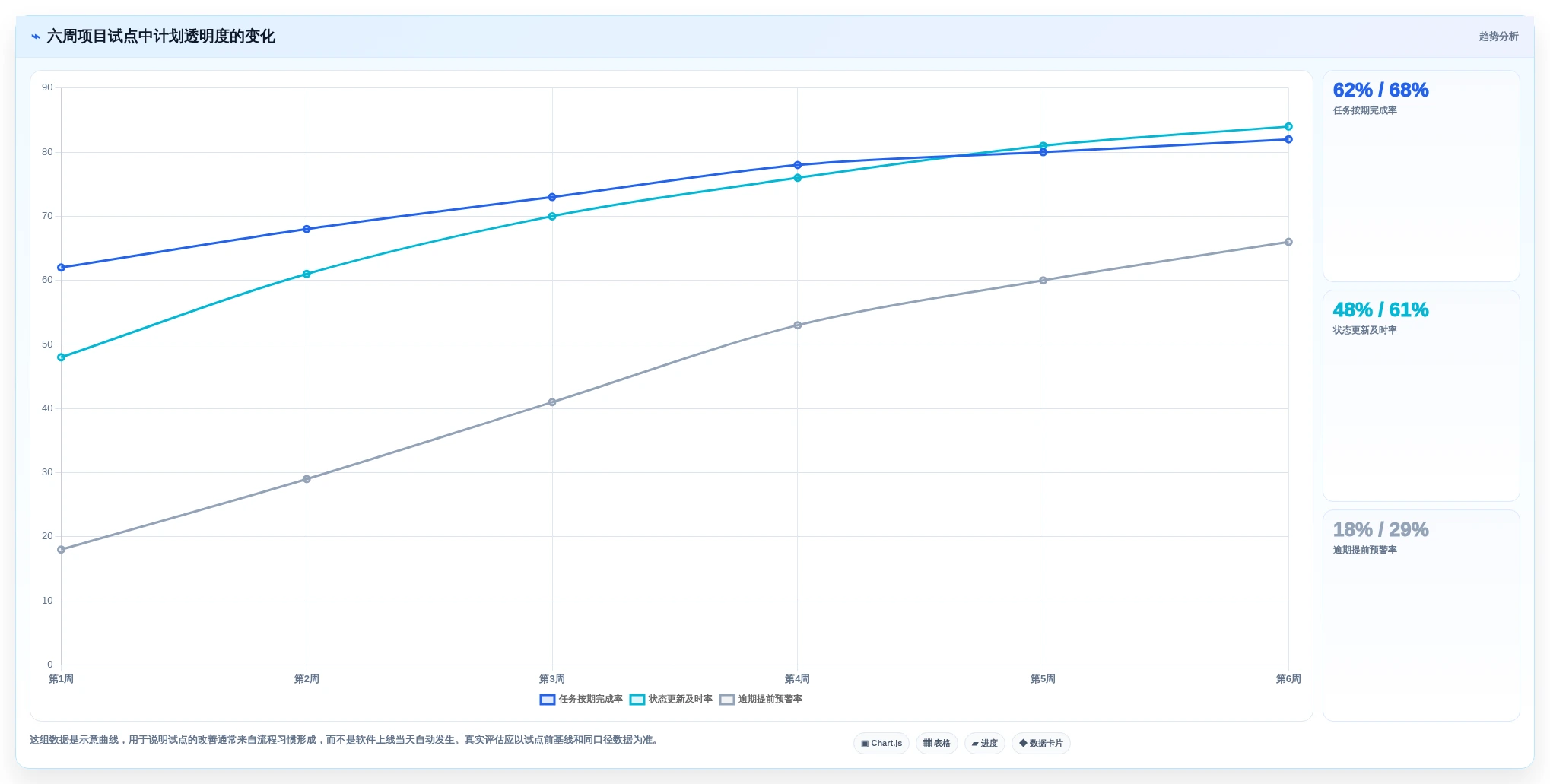1550x784 pixels.
Task: Click the gray data point at 第4周
Action: (x=798, y=325)
